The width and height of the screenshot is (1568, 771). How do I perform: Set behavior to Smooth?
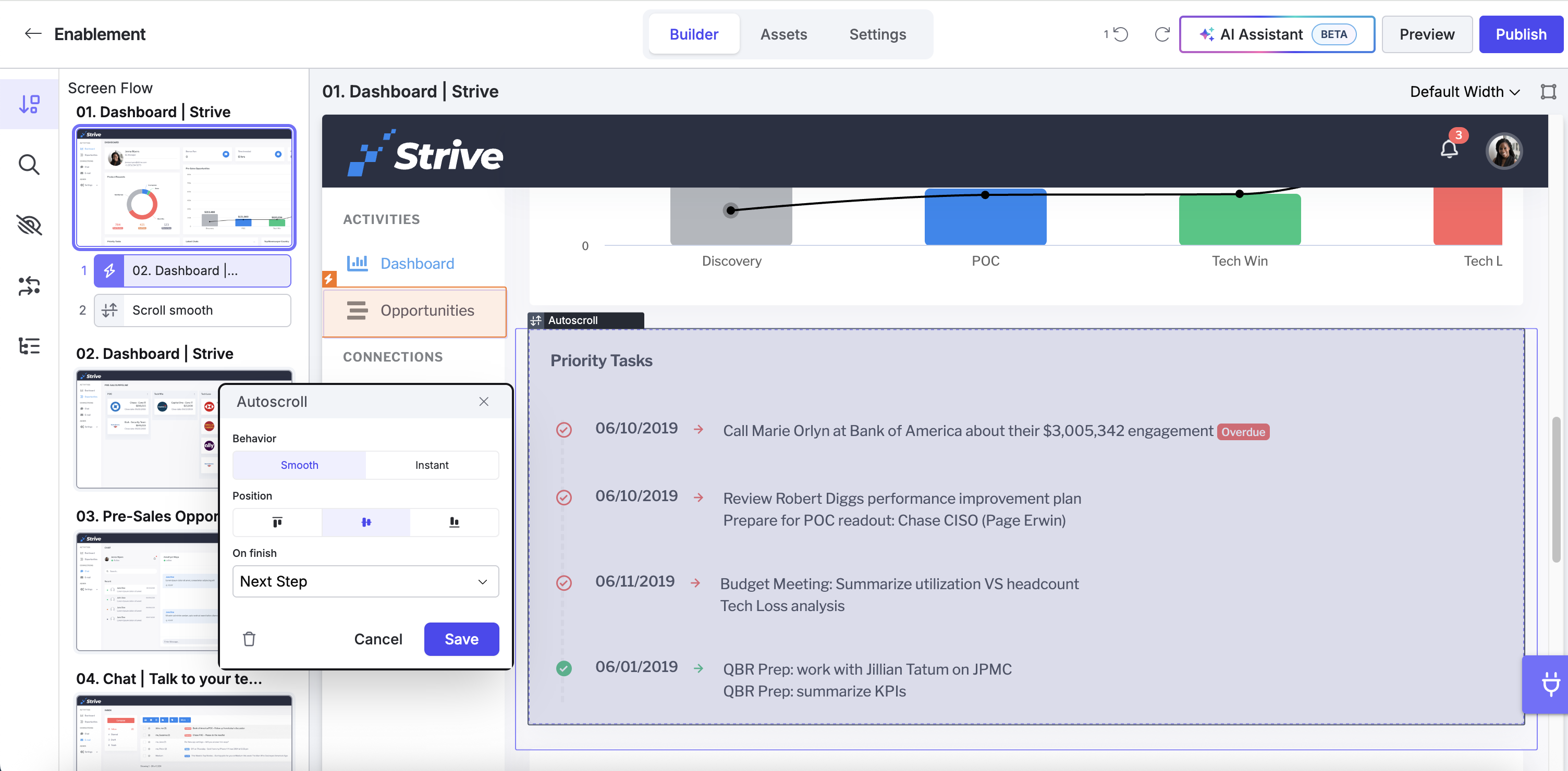tap(300, 466)
